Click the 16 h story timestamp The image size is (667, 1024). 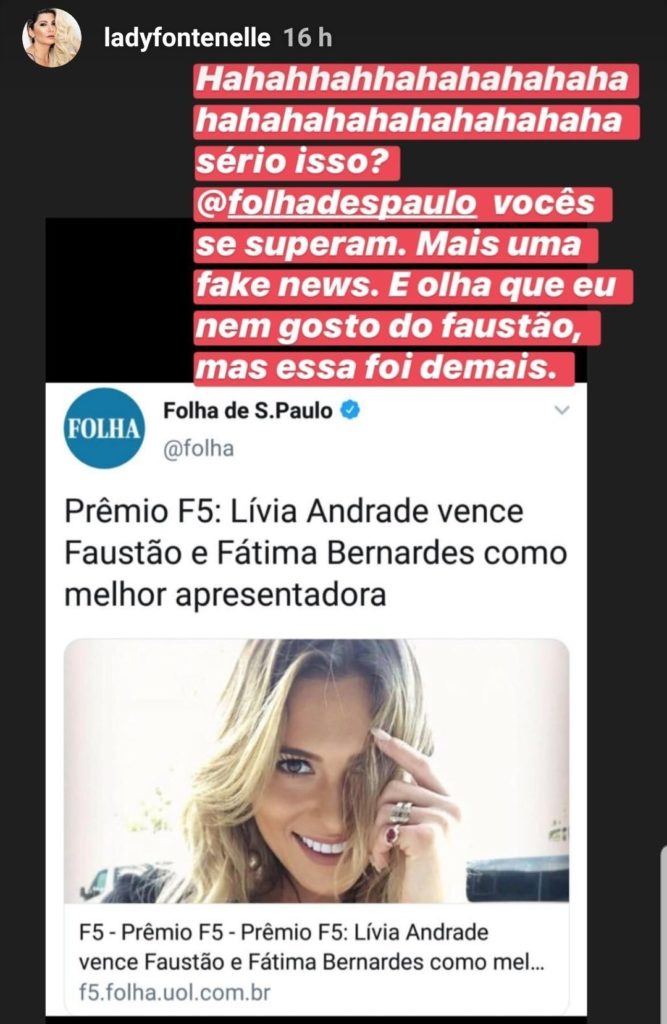(308, 38)
